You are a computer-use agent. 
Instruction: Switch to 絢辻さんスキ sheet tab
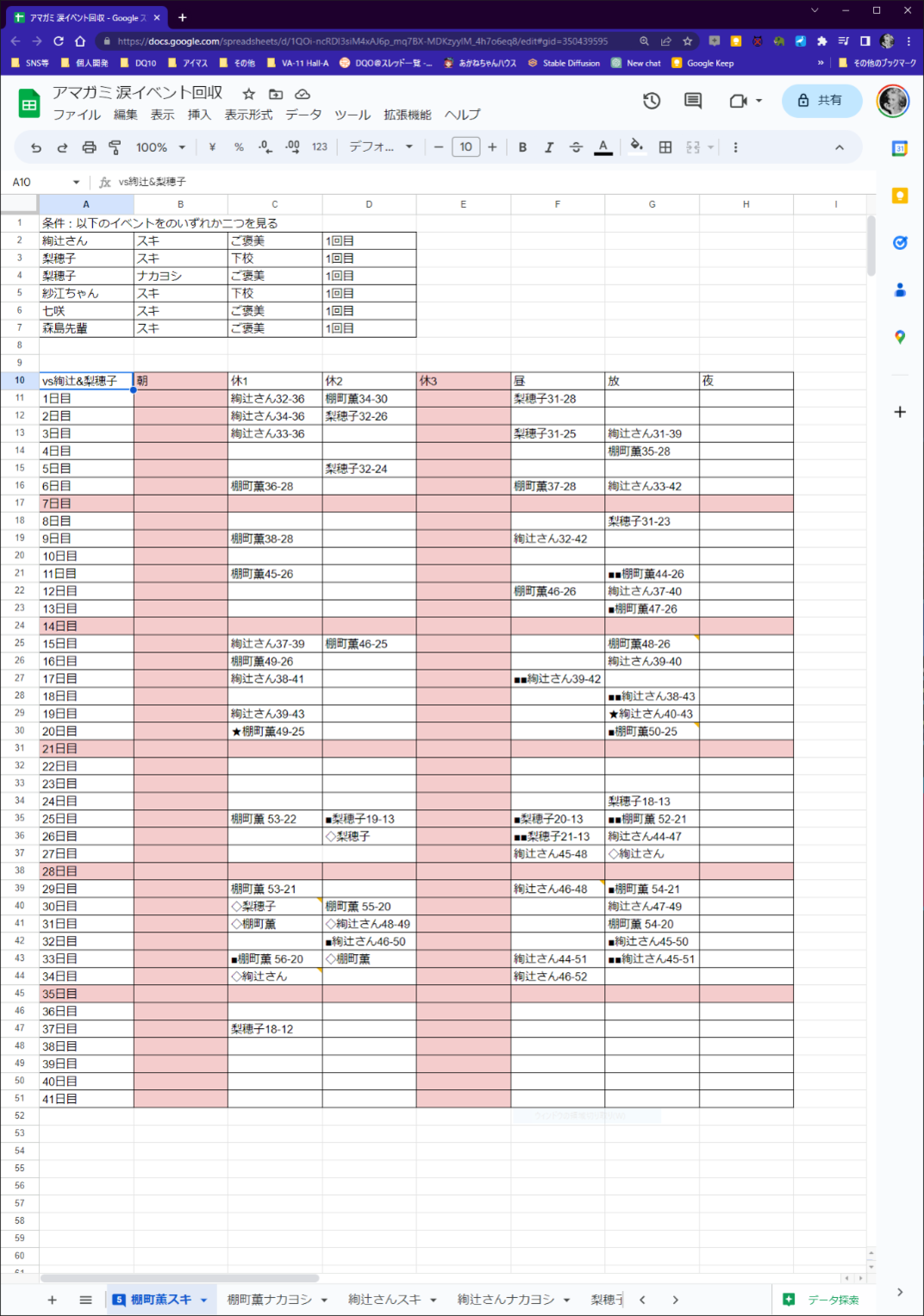(384, 1300)
